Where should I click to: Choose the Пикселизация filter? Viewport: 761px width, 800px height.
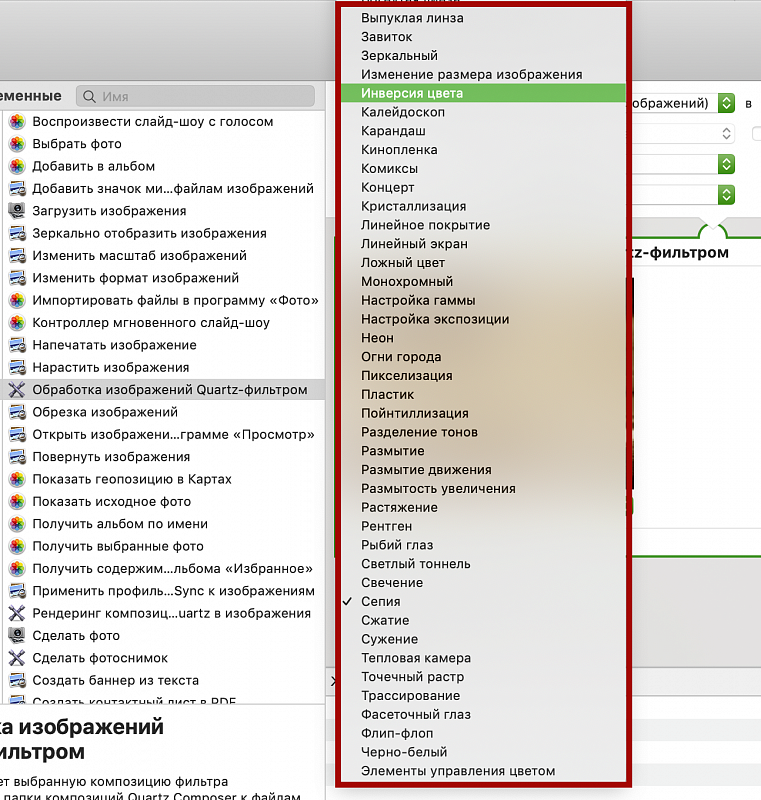tap(483, 376)
